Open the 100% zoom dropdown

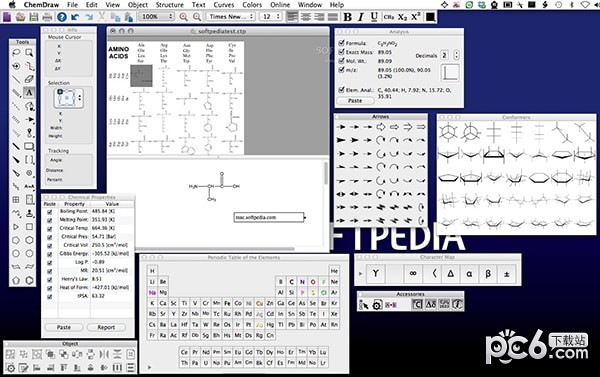pos(156,17)
